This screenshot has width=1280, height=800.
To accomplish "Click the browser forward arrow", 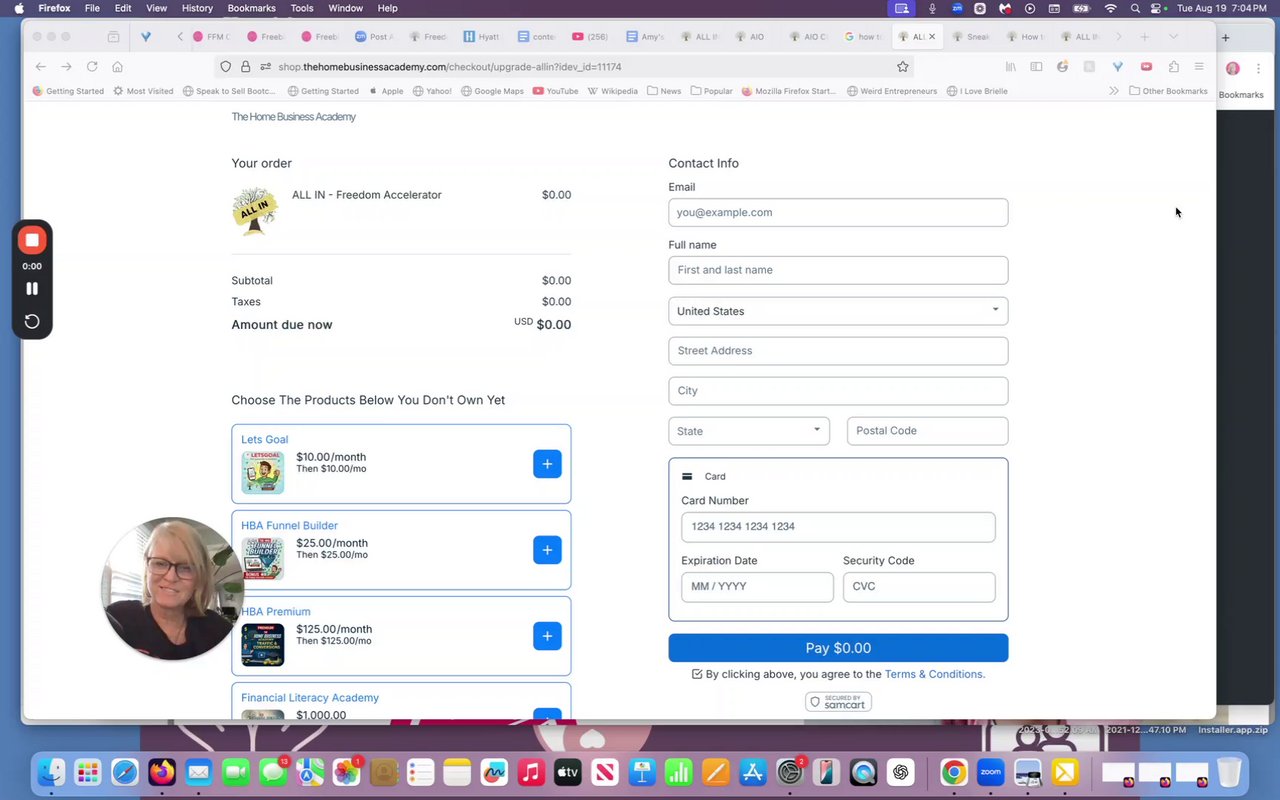I will tap(66, 67).
